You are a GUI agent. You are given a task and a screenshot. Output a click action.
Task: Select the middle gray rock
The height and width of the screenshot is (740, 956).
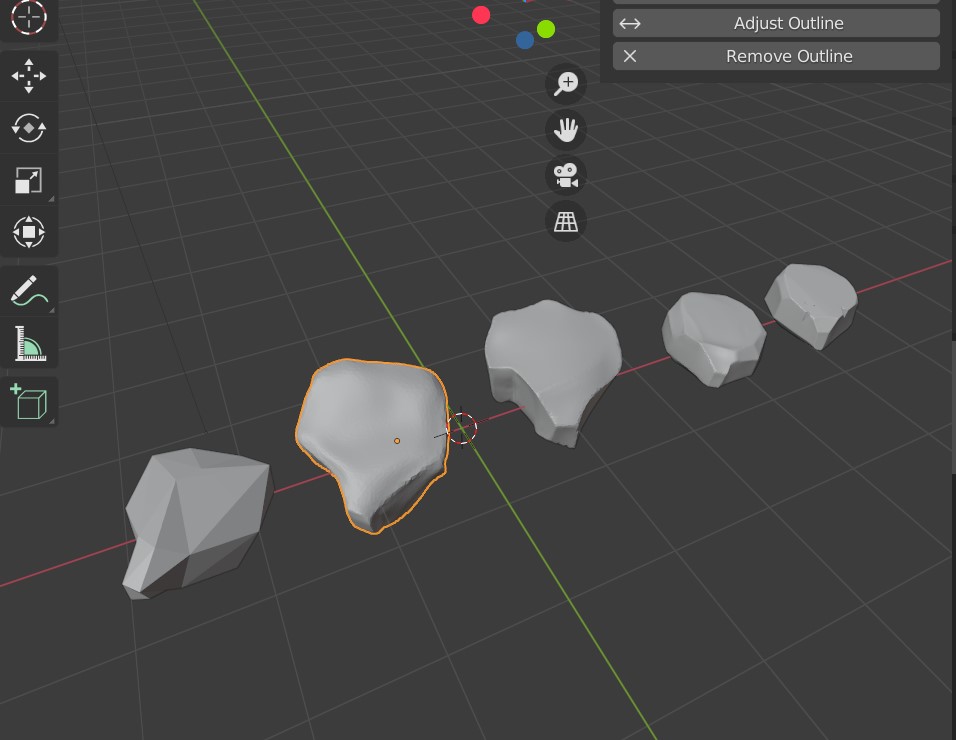click(x=552, y=372)
